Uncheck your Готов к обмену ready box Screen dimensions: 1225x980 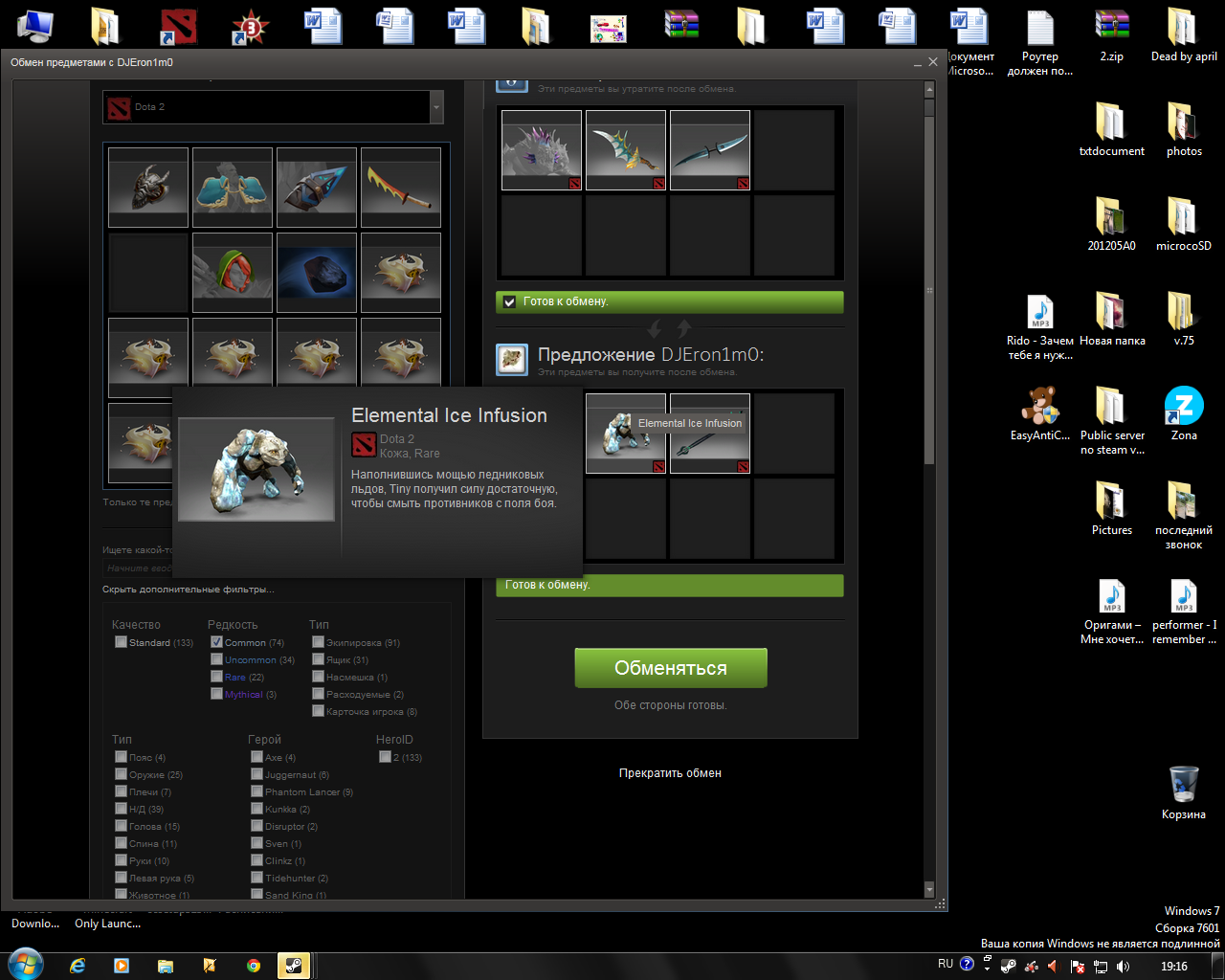point(510,301)
